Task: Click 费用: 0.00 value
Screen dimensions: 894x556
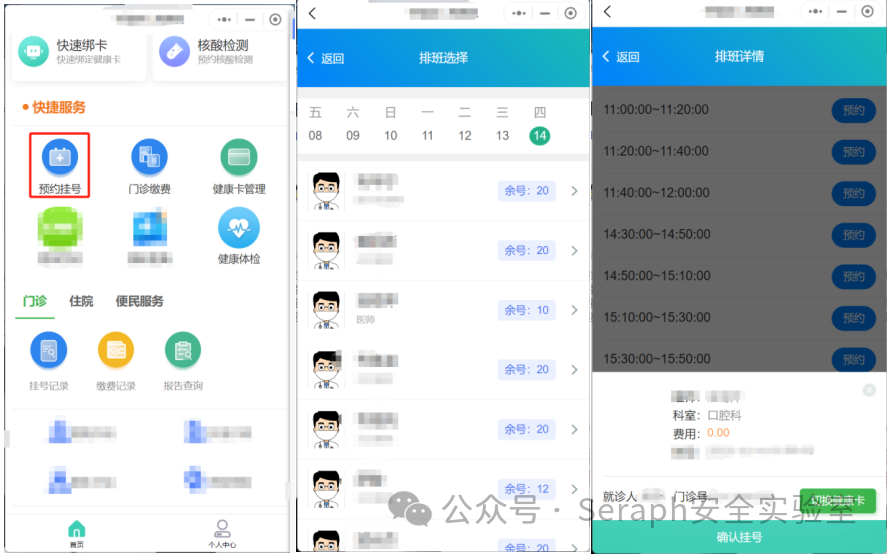Action: 718,433
